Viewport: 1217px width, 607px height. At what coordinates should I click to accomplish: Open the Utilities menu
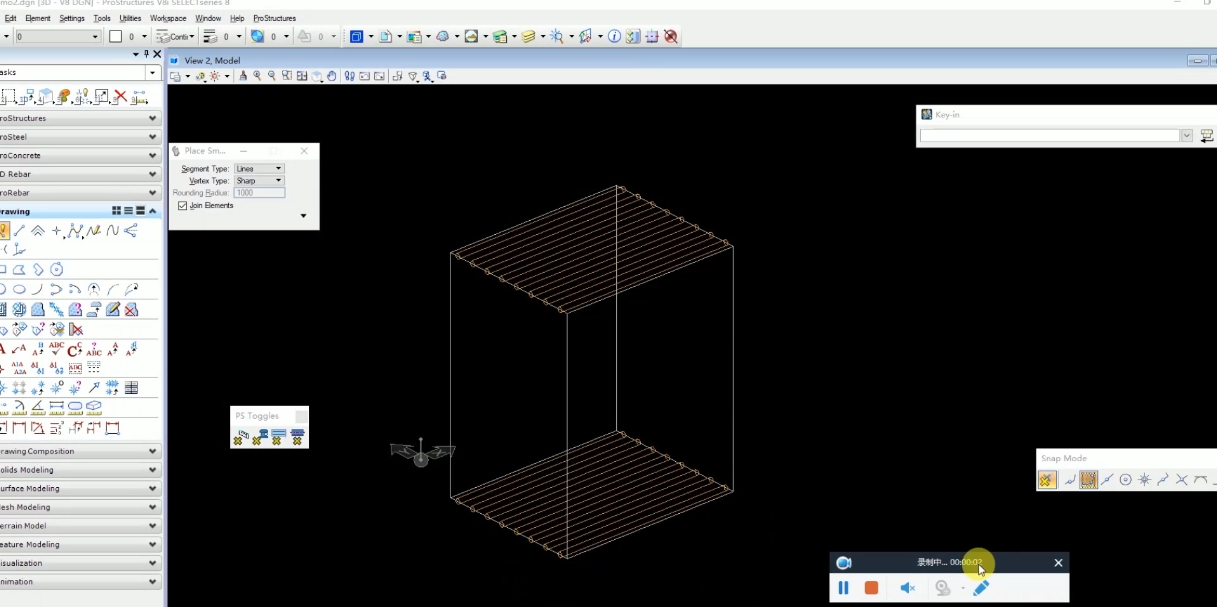tap(130, 18)
